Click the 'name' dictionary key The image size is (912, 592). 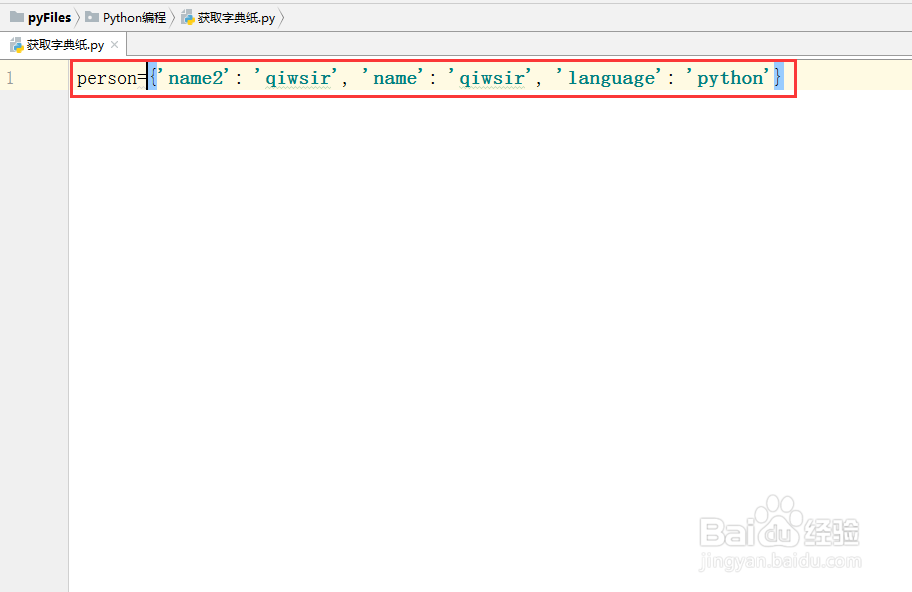[394, 77]
